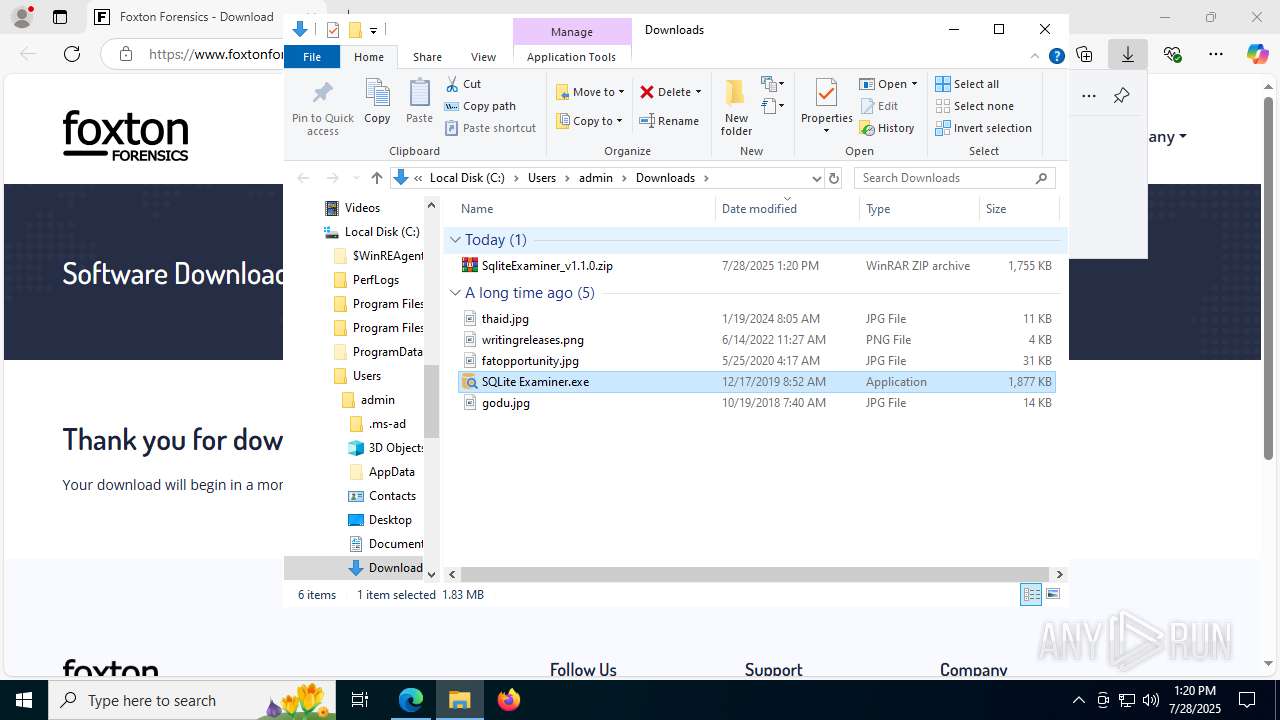
Task: Collapse the Today group
Action: [x=455, y=240]
